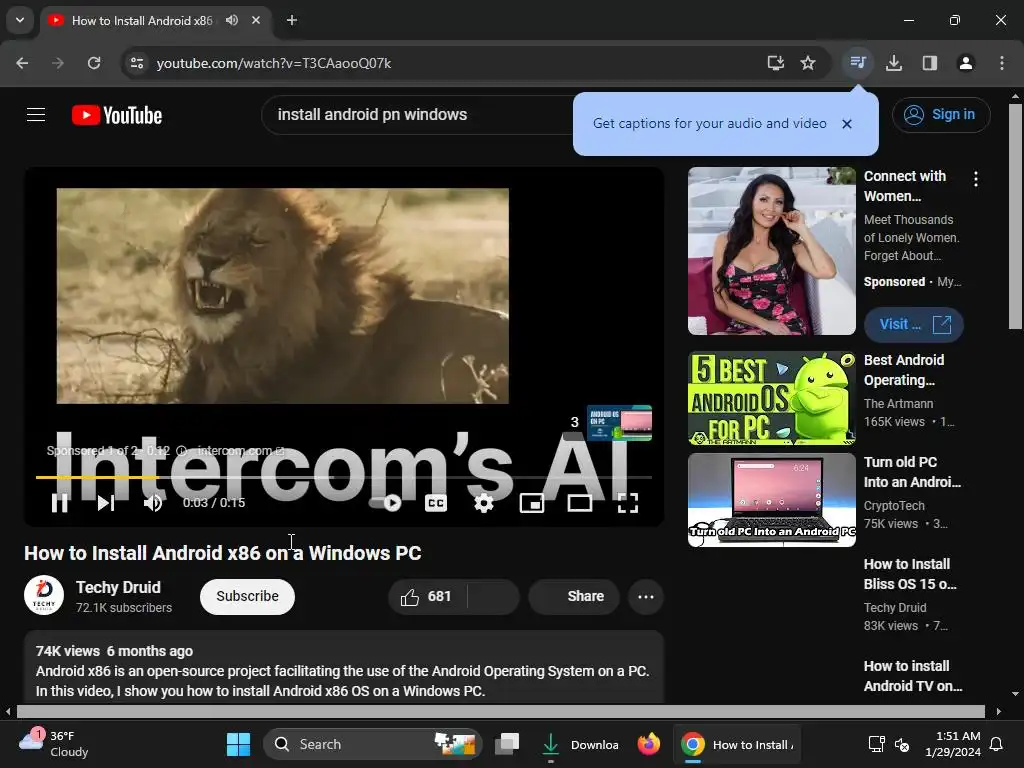Click the video progress bar
The width and height of the screenshot is (1024, 768).
click(x=344, y=477)
